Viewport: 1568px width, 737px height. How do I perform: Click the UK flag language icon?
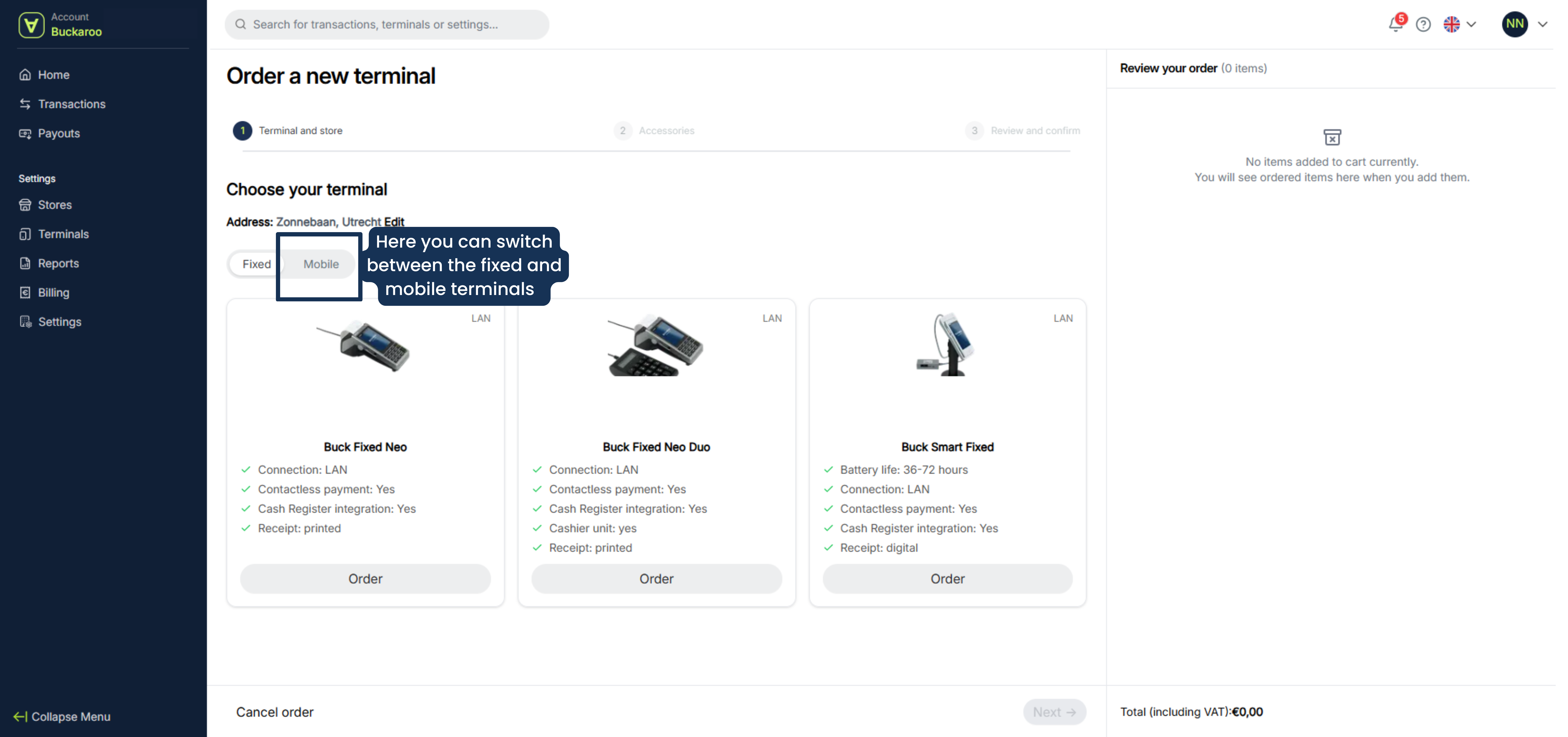(1452, 24)
